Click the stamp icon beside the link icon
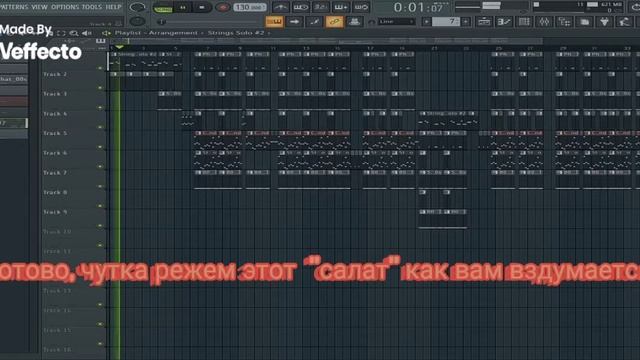 coord(354,22)
